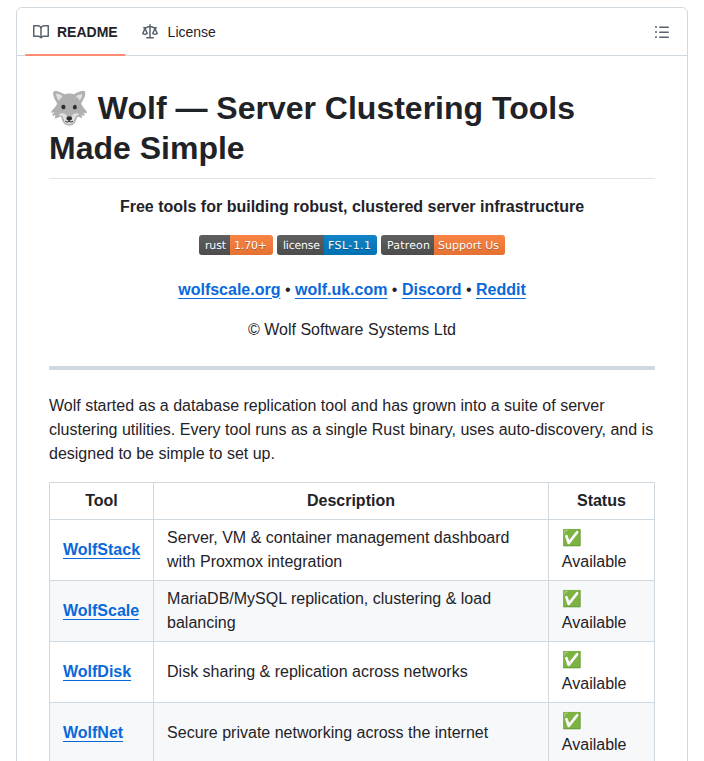Open the wolfscale.org link
The height and width of the screenshot is (761, 704).
click(x=229, y=289)
